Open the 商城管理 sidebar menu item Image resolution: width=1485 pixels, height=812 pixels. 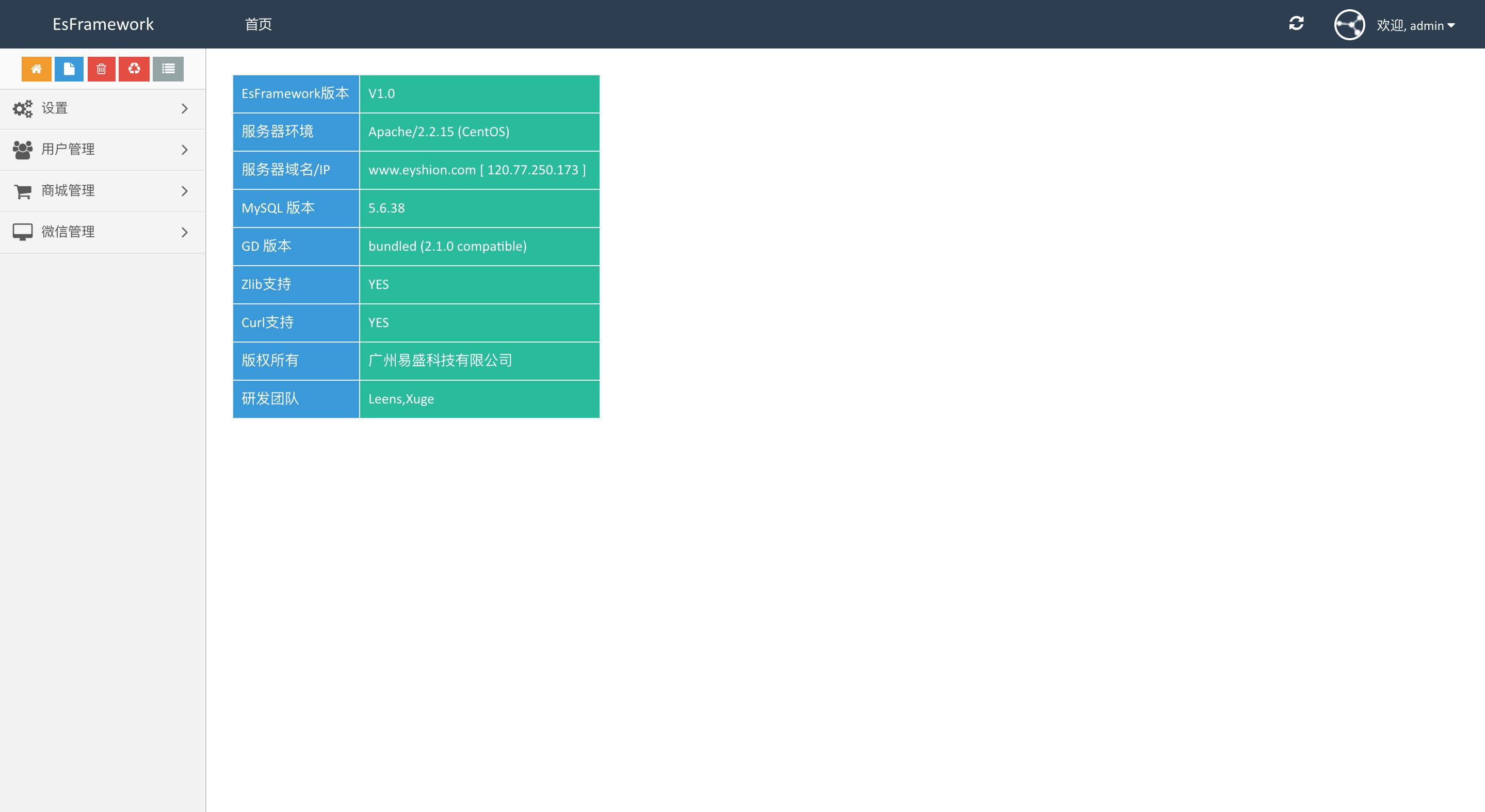click(68, 191)
